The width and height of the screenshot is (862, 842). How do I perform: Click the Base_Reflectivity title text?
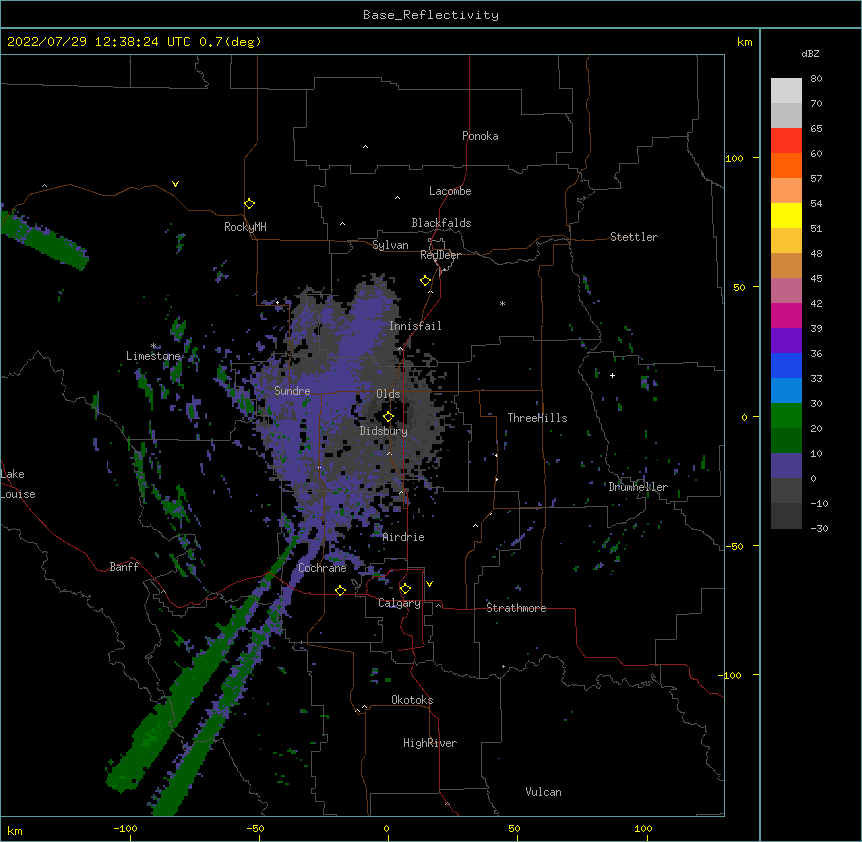430,15
